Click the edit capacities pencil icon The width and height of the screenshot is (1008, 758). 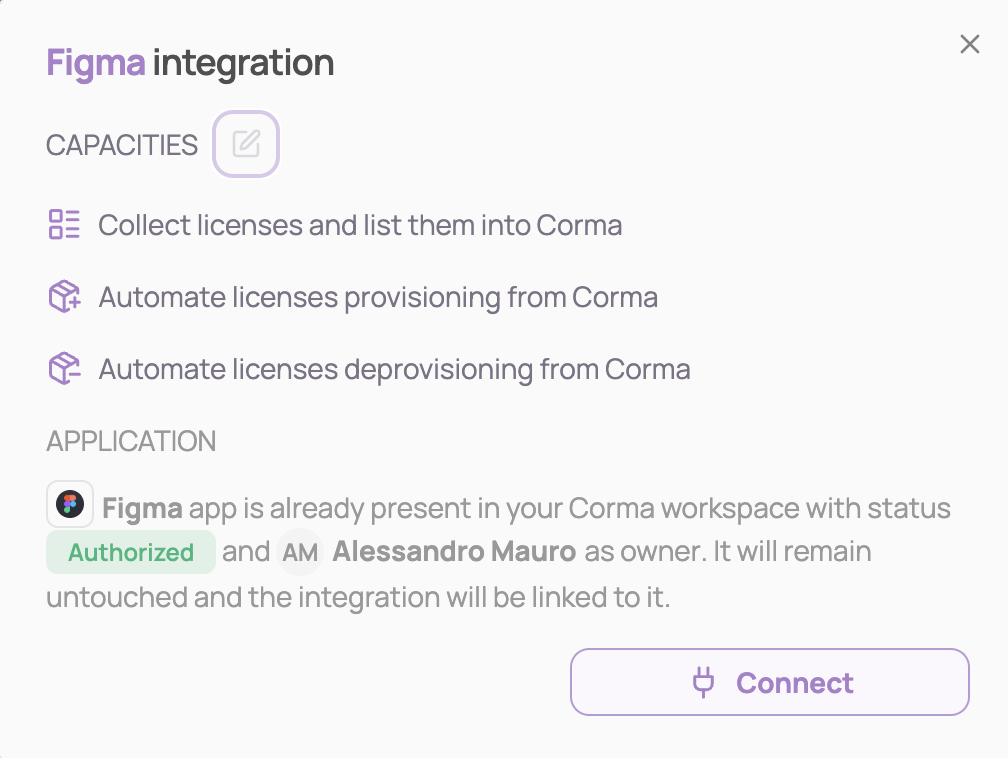[246, 144]
